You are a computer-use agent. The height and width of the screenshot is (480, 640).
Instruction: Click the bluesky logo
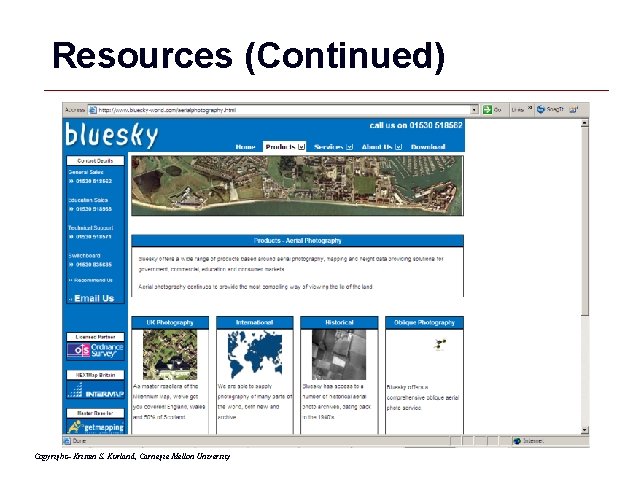pos(111,136)
